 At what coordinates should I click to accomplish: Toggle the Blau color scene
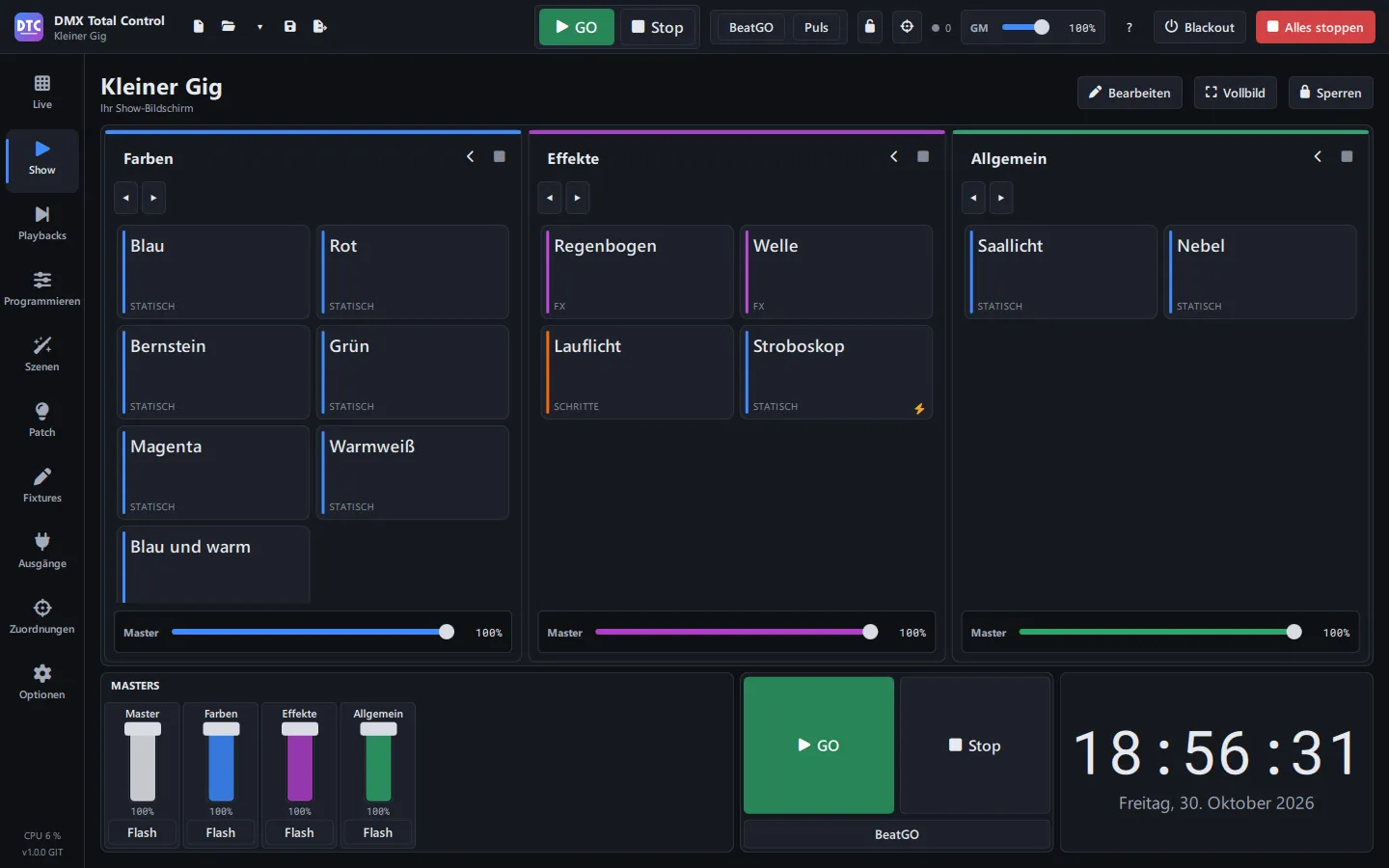(213, 272)
